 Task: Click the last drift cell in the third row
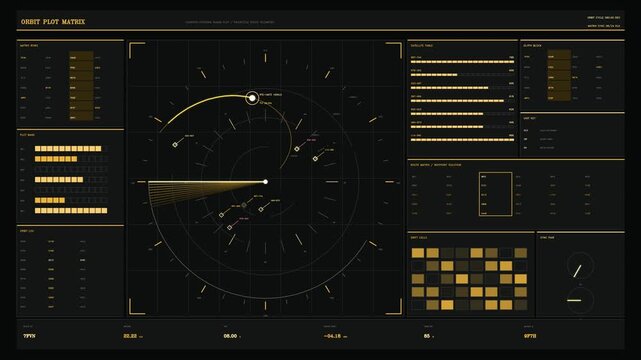coord(520,279)
